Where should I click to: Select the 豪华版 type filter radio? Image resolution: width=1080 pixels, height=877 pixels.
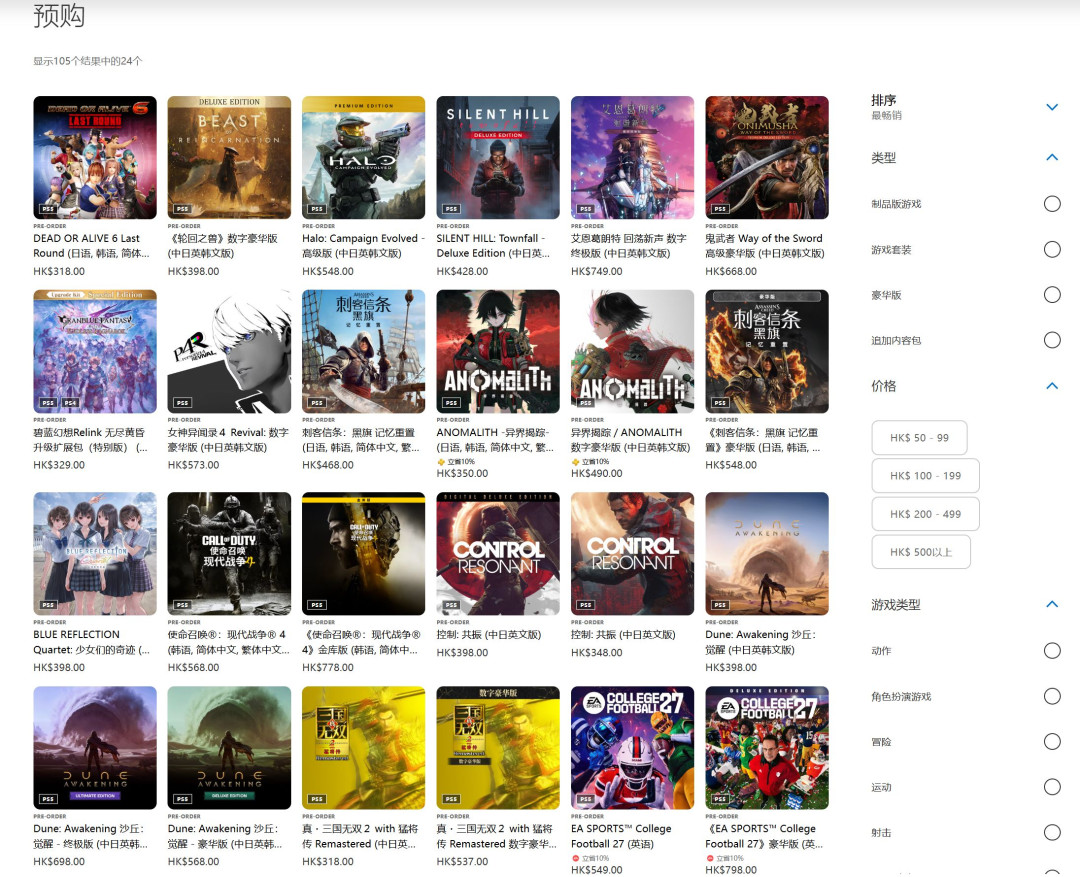pos(1052,295)
